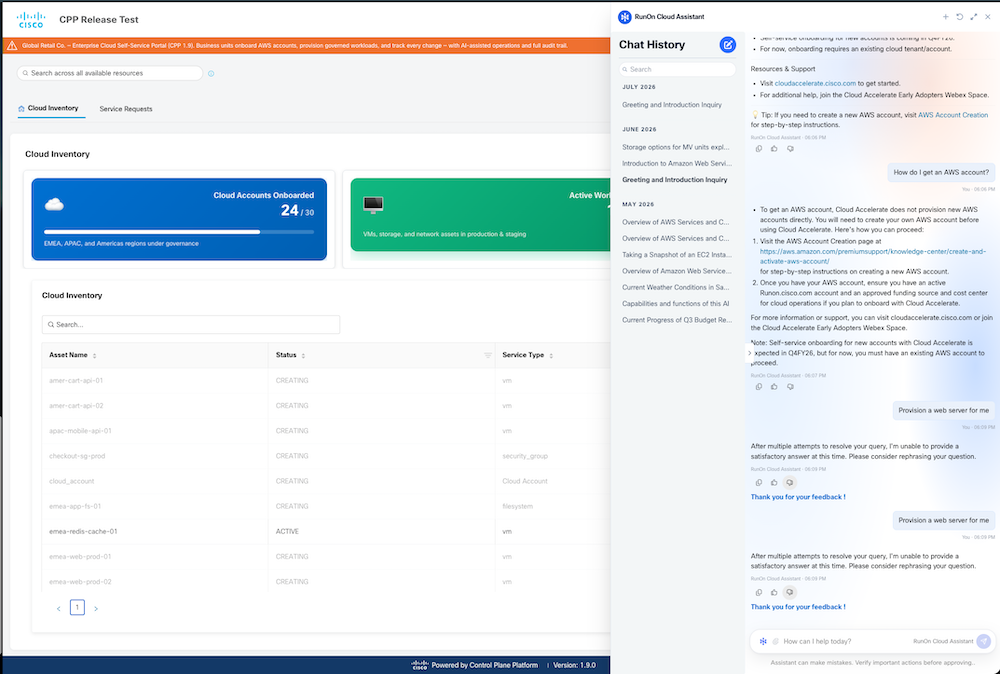Expand the assistant panel to full screen
This screenshot has width=1000, height=674.
[x=974, y=17]
